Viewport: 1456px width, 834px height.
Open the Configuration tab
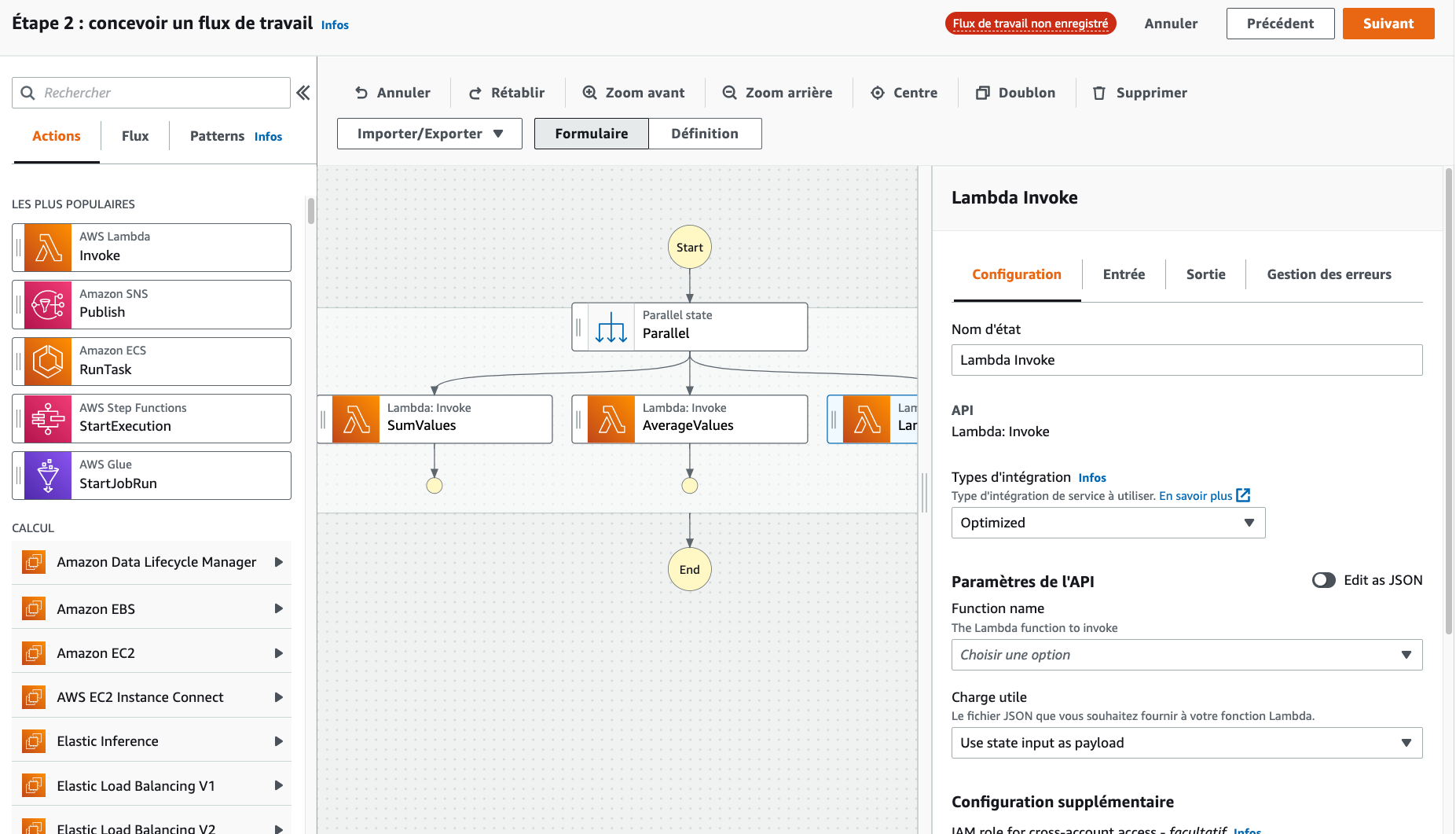tap(1017, 274)
